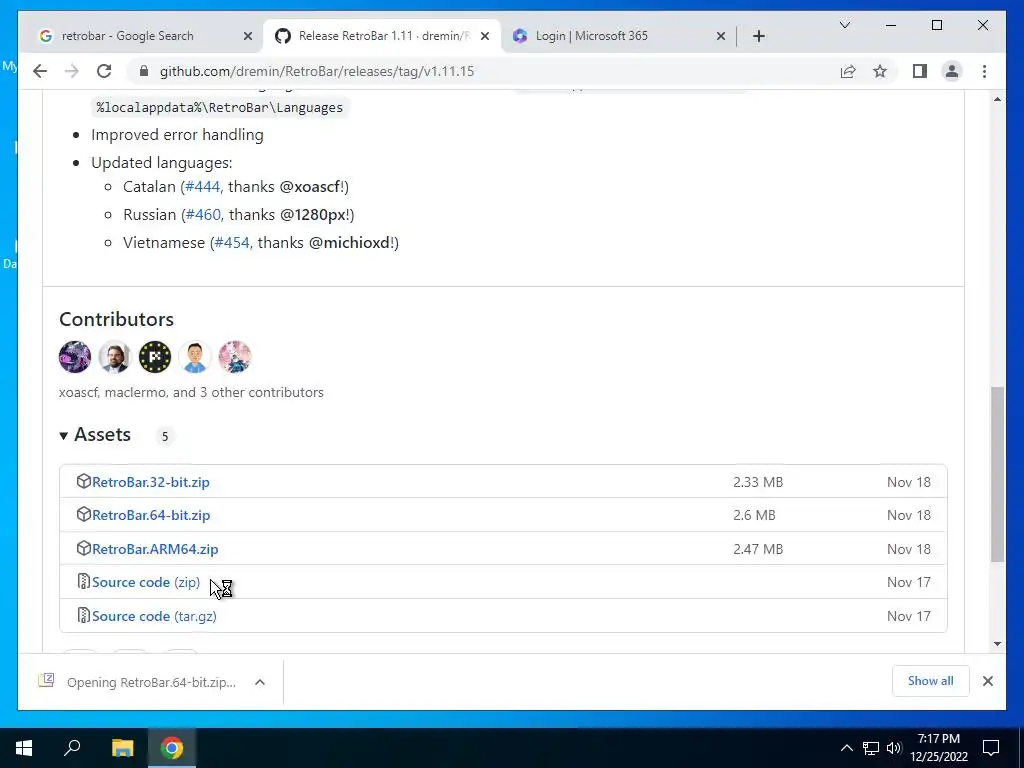1024x768 pixels.
Task: Download RetroBar.ARM64.zip
Action: coord(155,549)
